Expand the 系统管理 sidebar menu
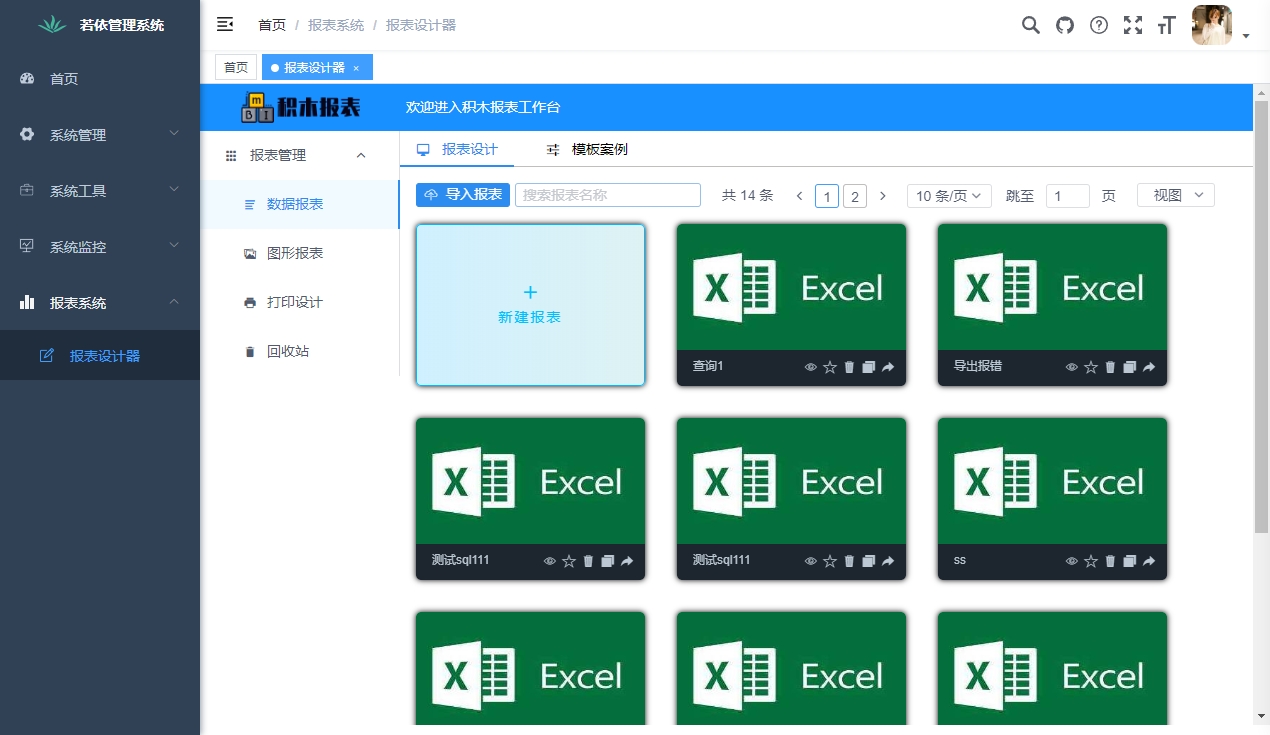 click(x=100, y=134)
